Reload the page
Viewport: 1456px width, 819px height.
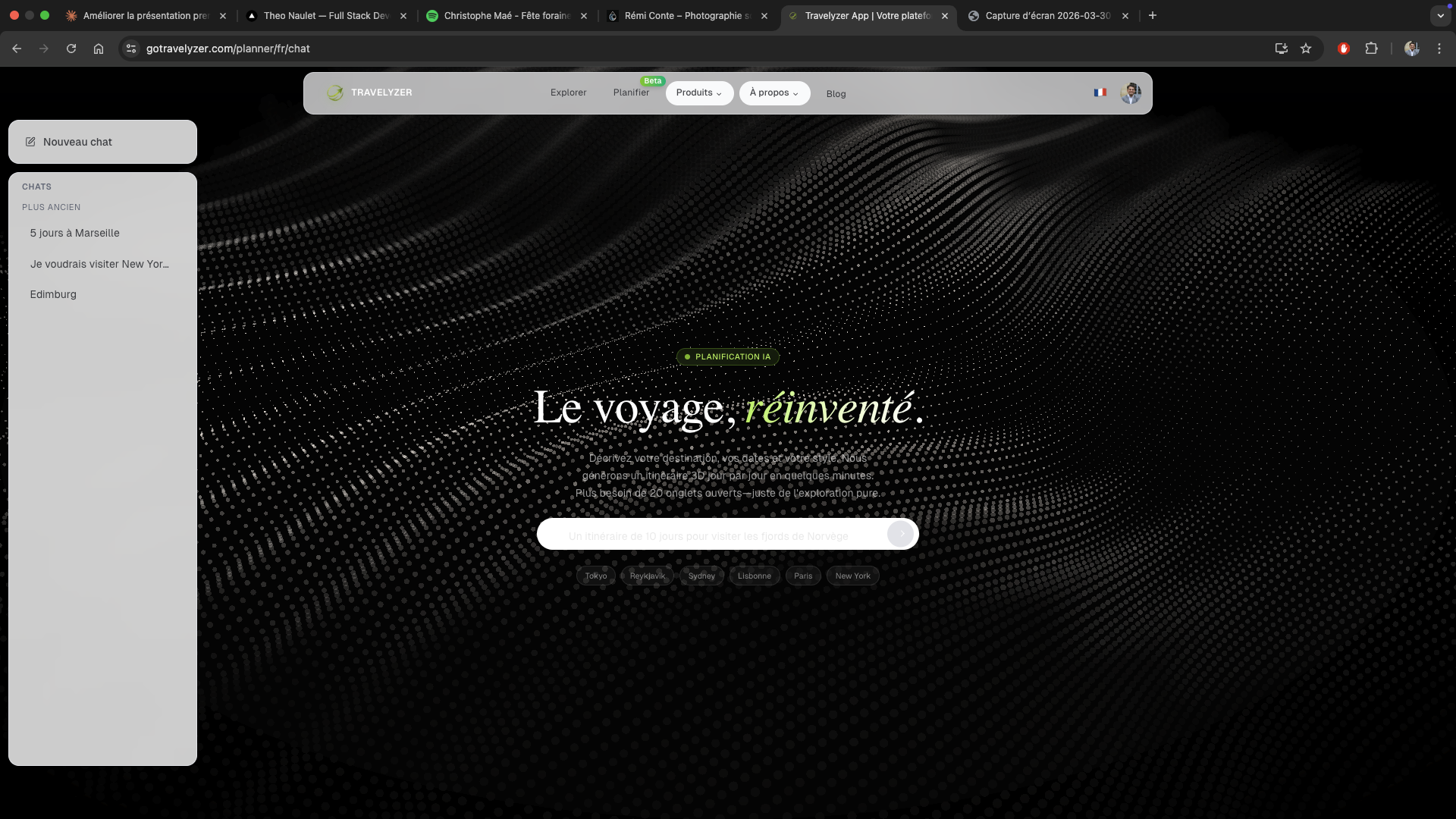click(71, 49)
